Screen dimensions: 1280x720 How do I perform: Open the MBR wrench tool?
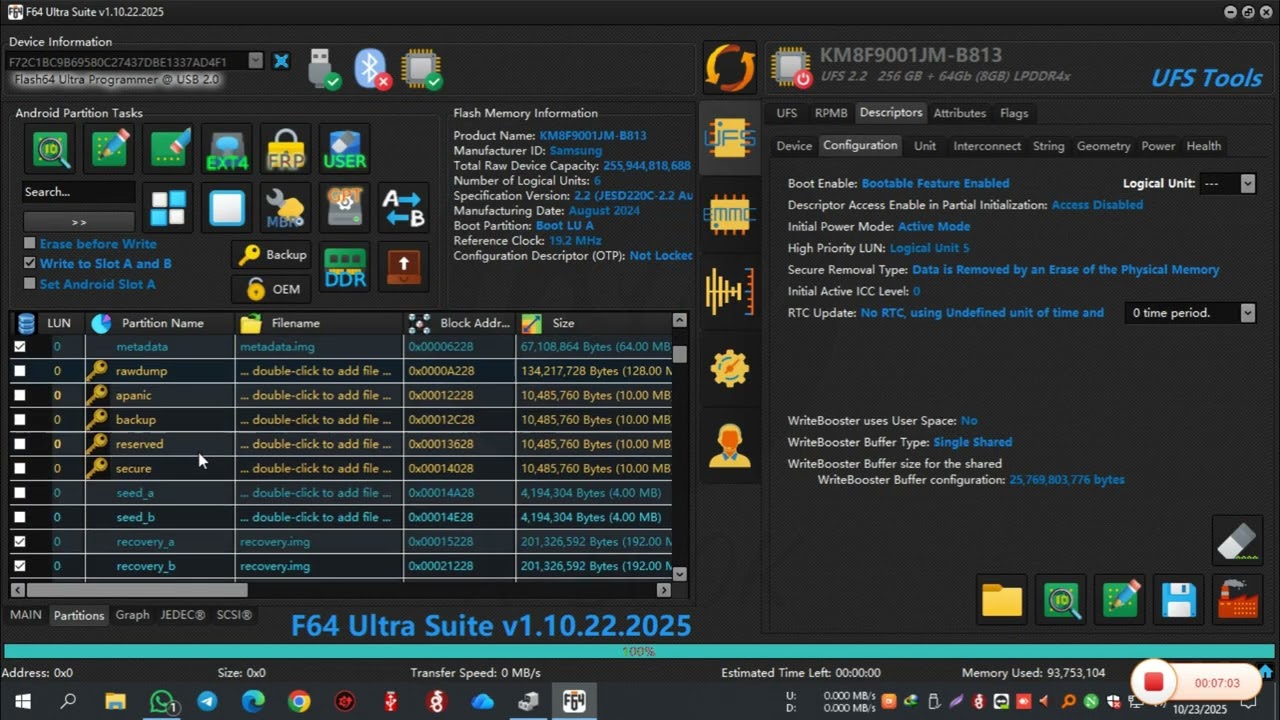286,209
